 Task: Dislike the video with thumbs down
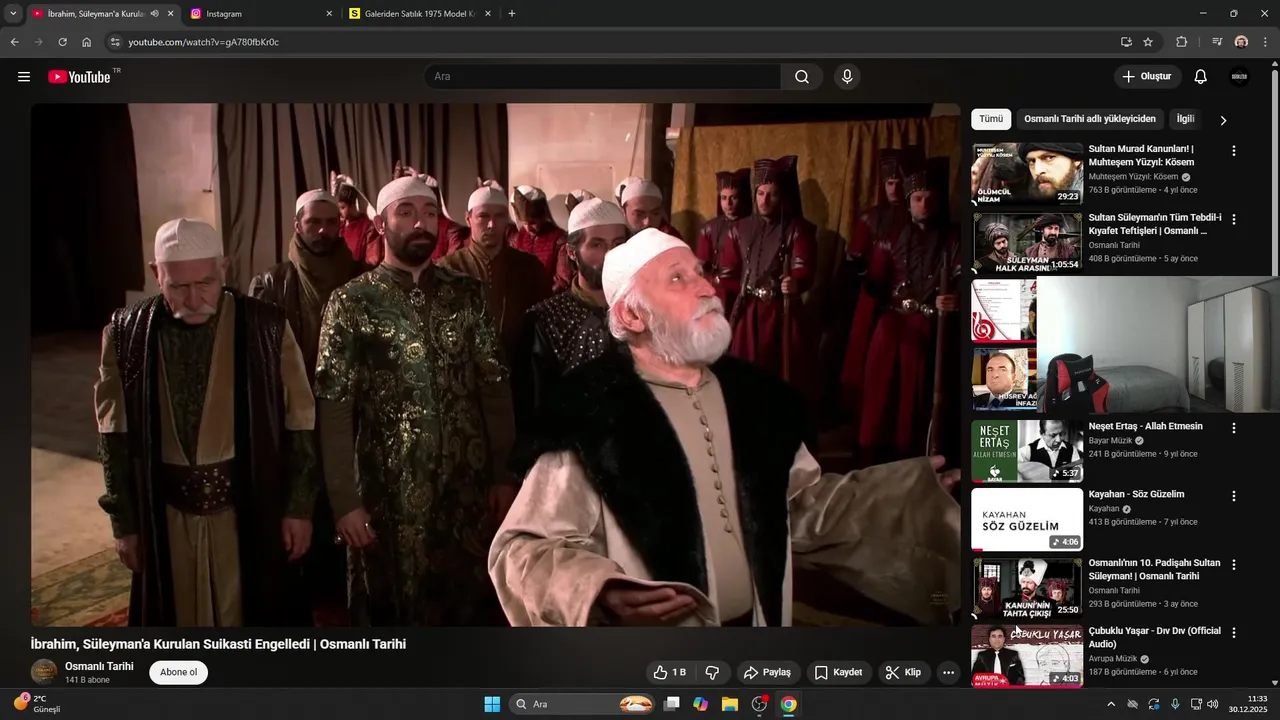[x=713, y=672]
